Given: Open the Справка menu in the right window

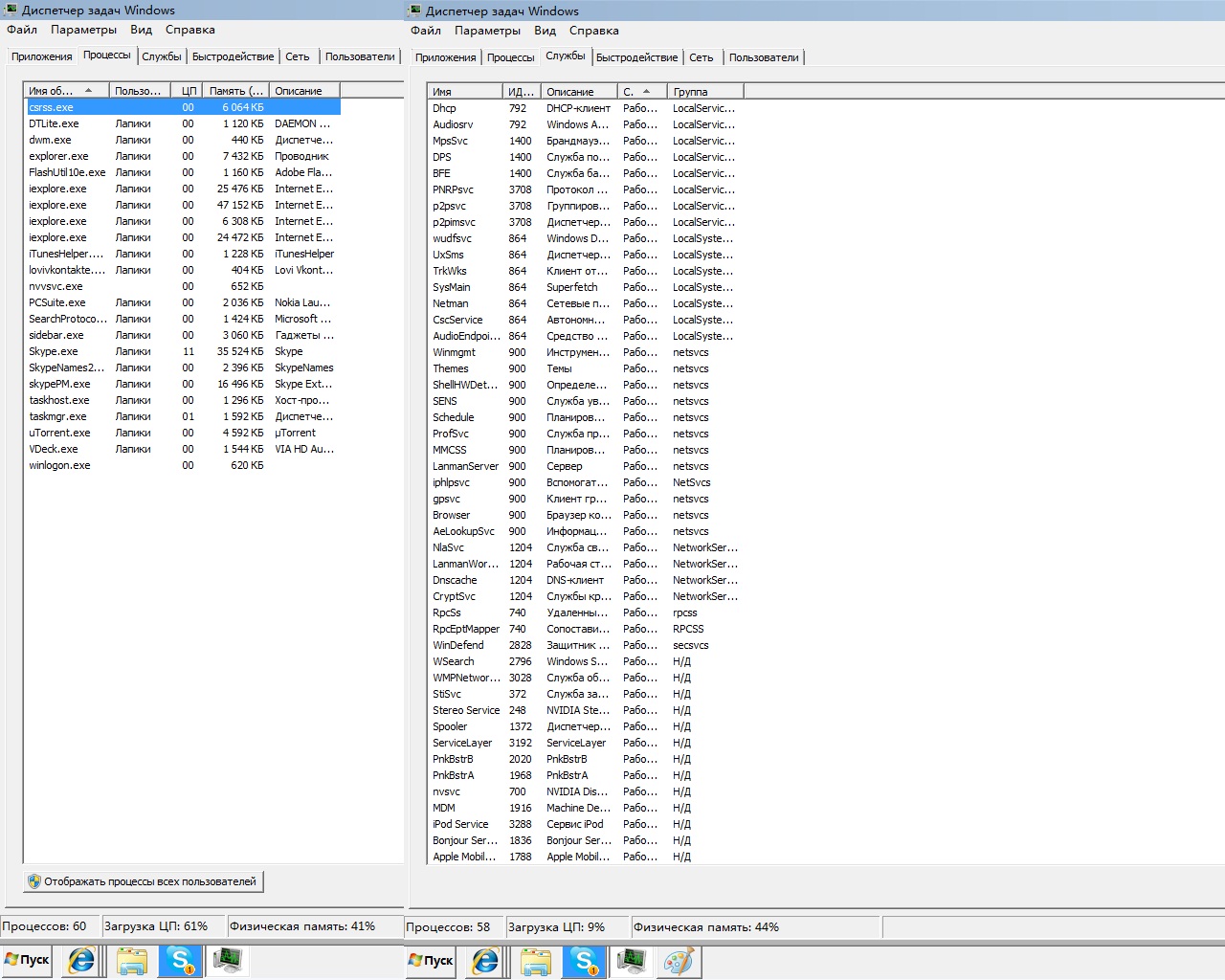Looking at the screenshot, I should (593, 31).
